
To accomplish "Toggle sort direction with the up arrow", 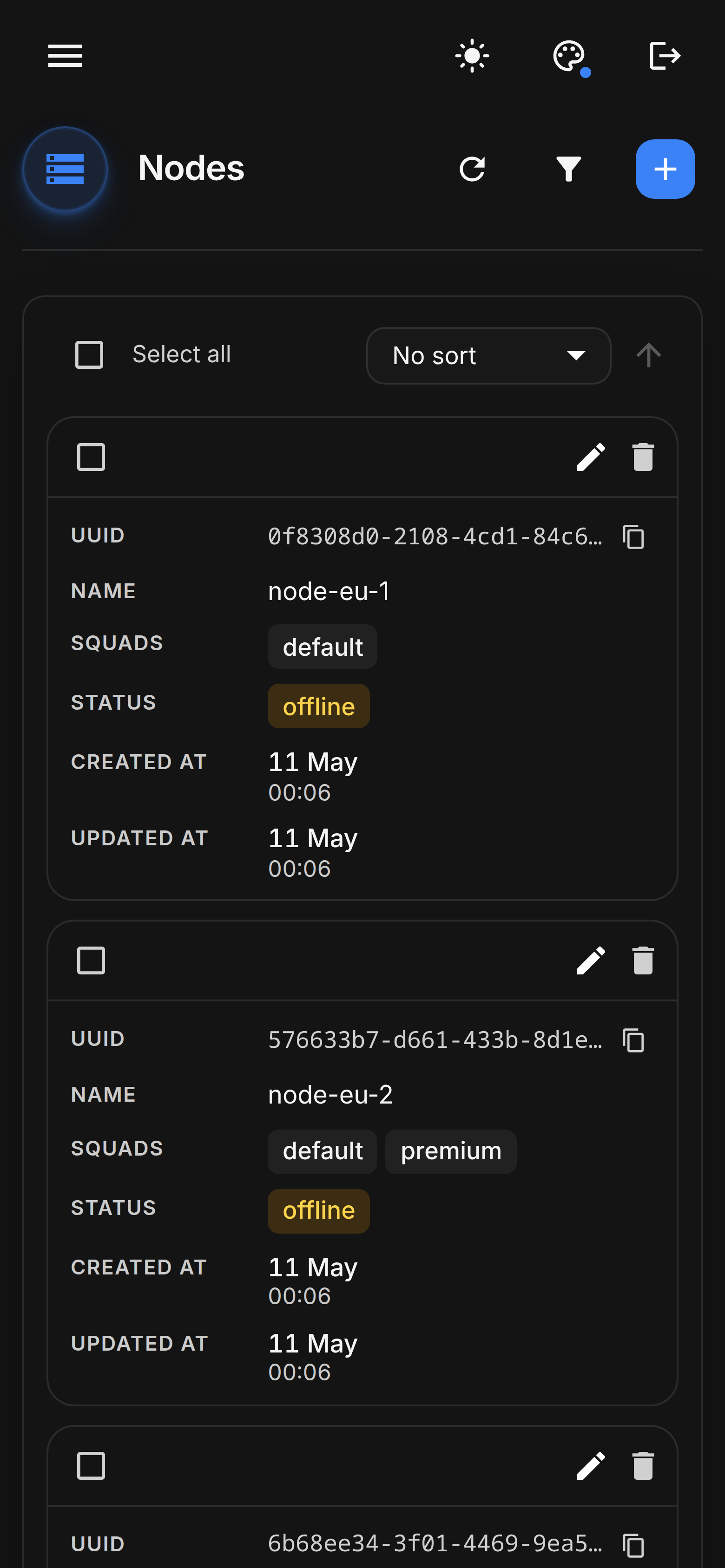I will (x=648, y=355).
